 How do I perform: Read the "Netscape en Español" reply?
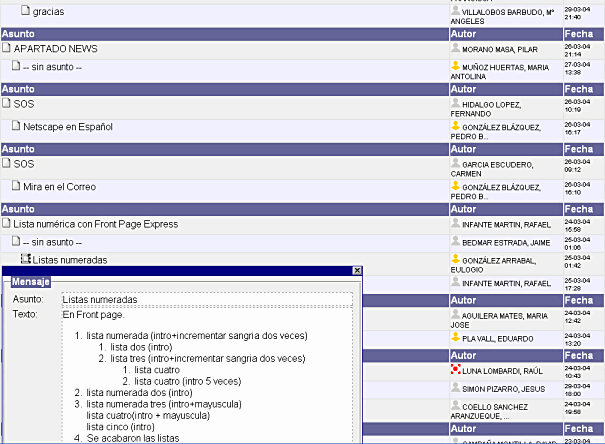pos(68,127)
